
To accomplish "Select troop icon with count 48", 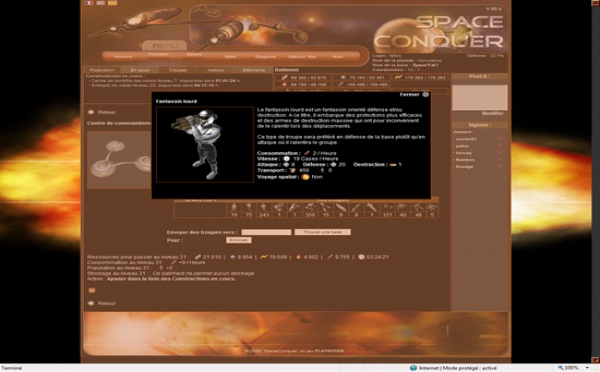I will [x=418, y=207].
